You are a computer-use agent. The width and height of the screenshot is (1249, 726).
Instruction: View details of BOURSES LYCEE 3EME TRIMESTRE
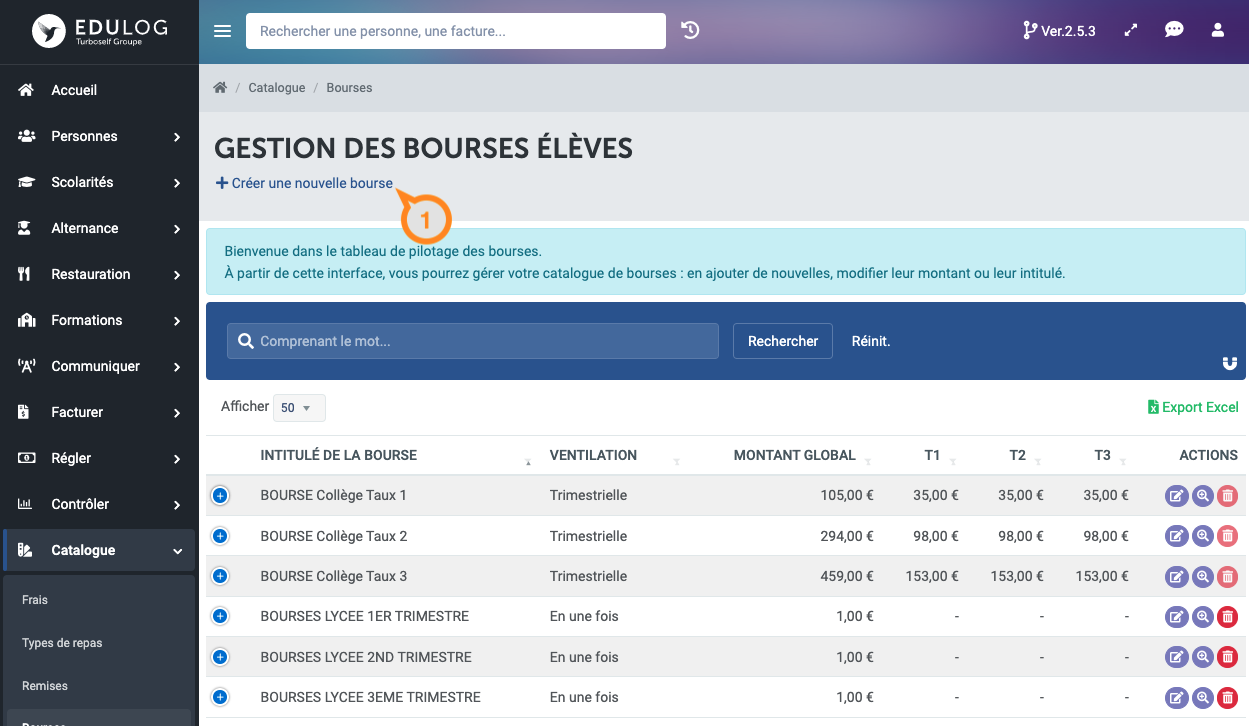pos(1203,698)
